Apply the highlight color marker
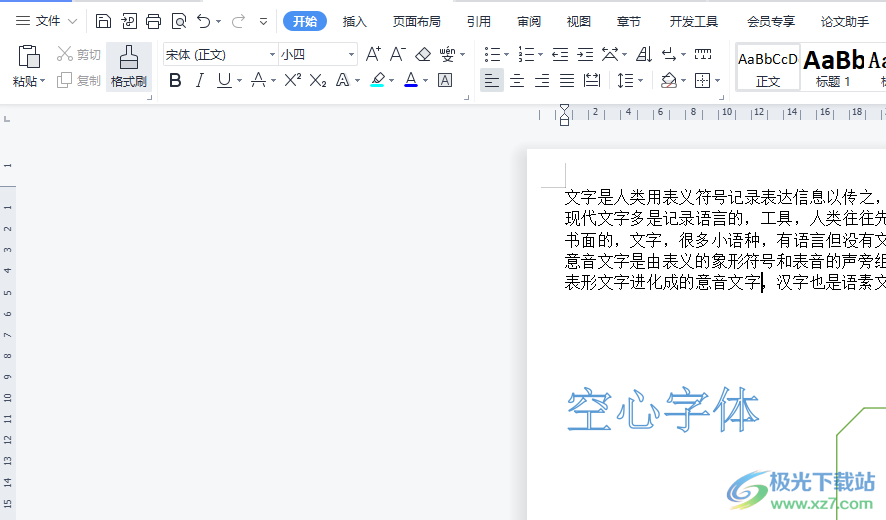 [377, 80]
